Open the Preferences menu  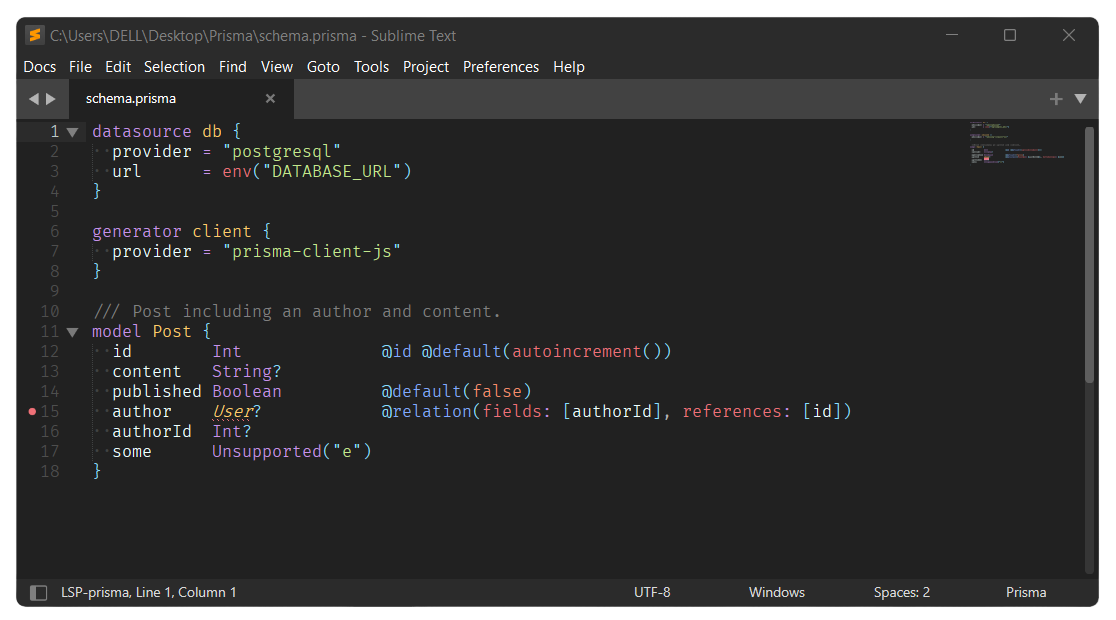501,67
